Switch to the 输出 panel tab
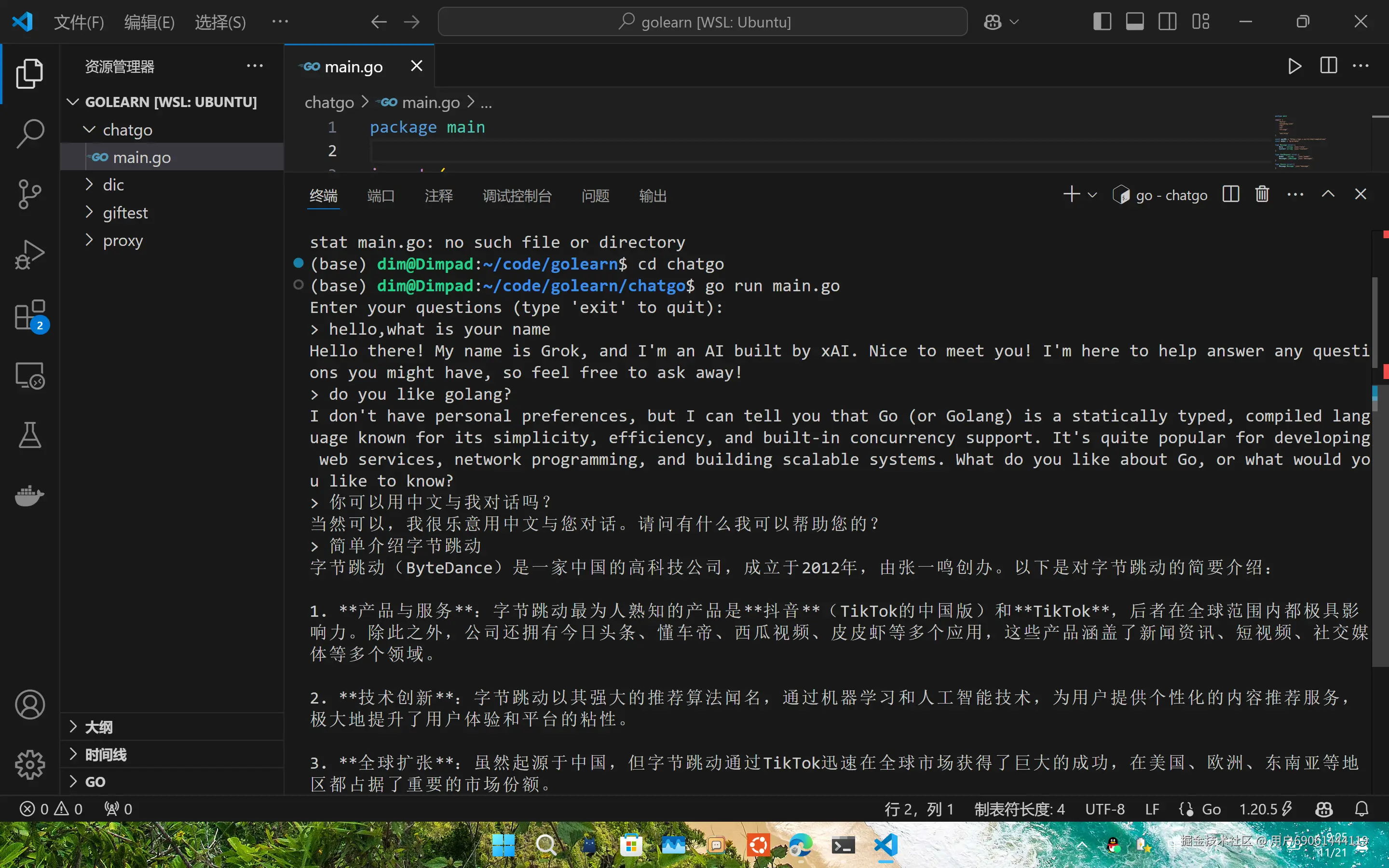 point(653,196)
